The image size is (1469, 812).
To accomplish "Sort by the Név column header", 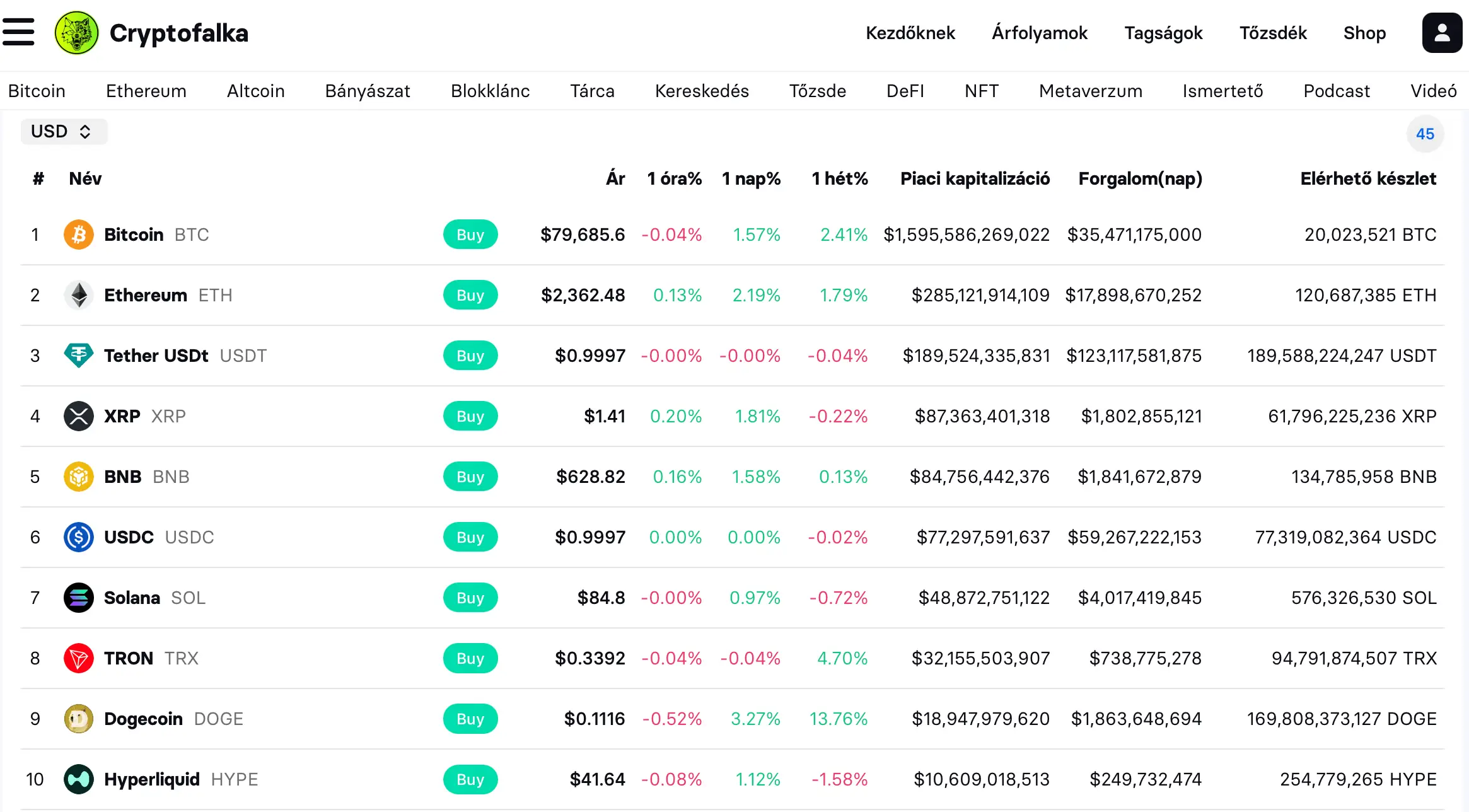I will pyautogui.click(x=85, y=178).
